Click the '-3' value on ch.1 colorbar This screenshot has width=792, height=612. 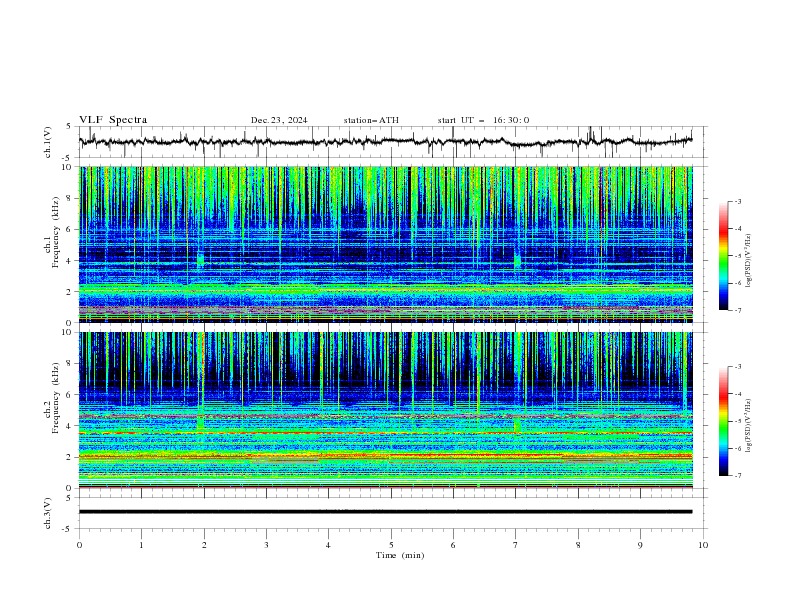click(x=737, y=201)
